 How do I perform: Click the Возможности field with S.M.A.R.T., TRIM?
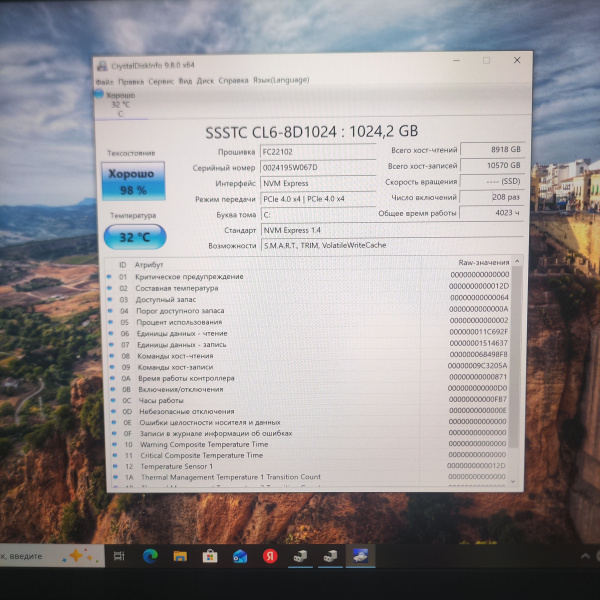392,245
